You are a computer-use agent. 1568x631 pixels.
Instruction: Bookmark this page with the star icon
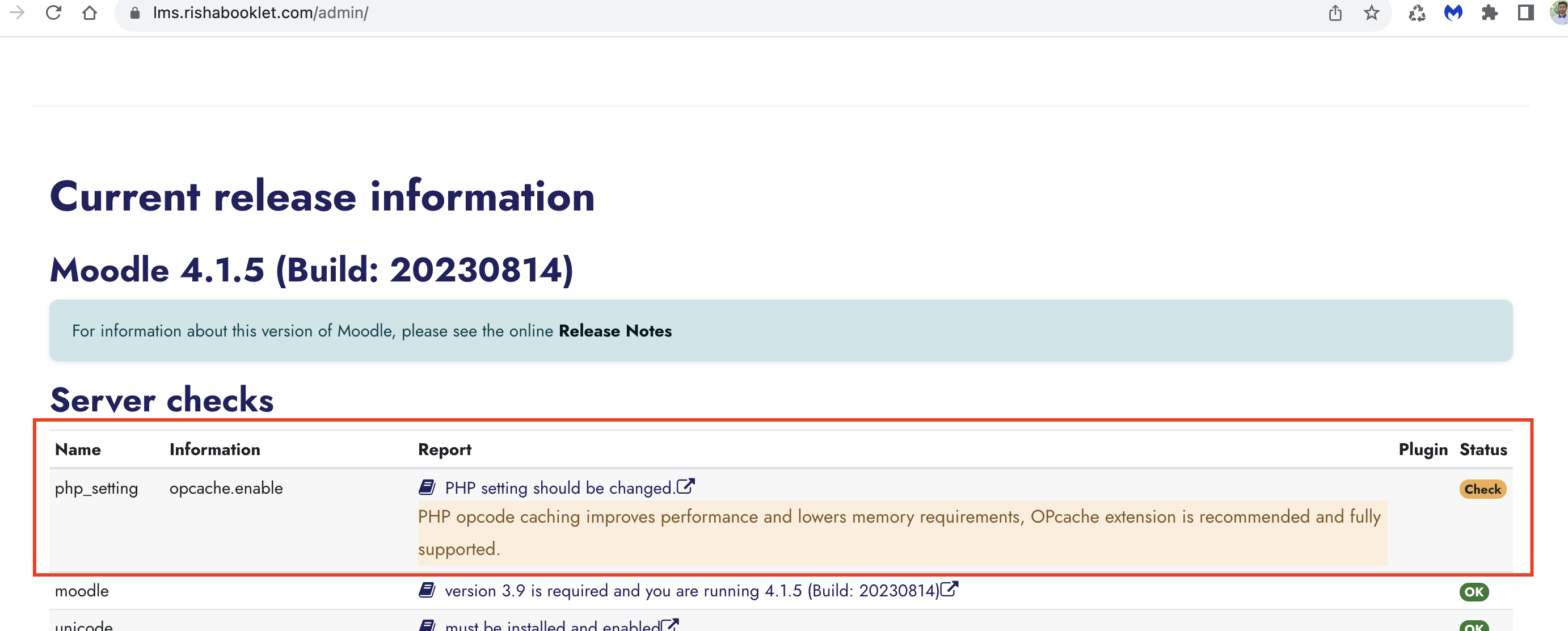1371,13
